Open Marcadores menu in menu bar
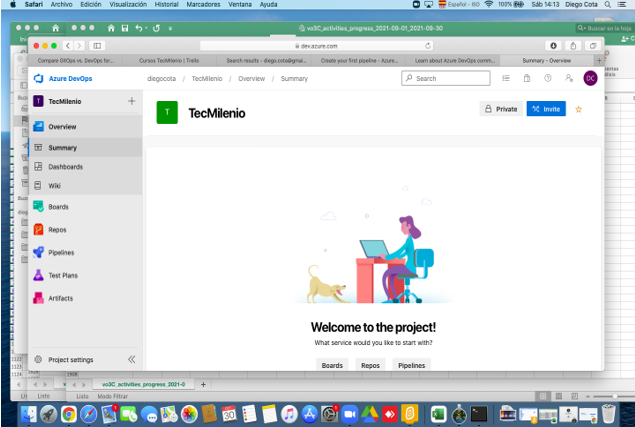 click(203, 4)
